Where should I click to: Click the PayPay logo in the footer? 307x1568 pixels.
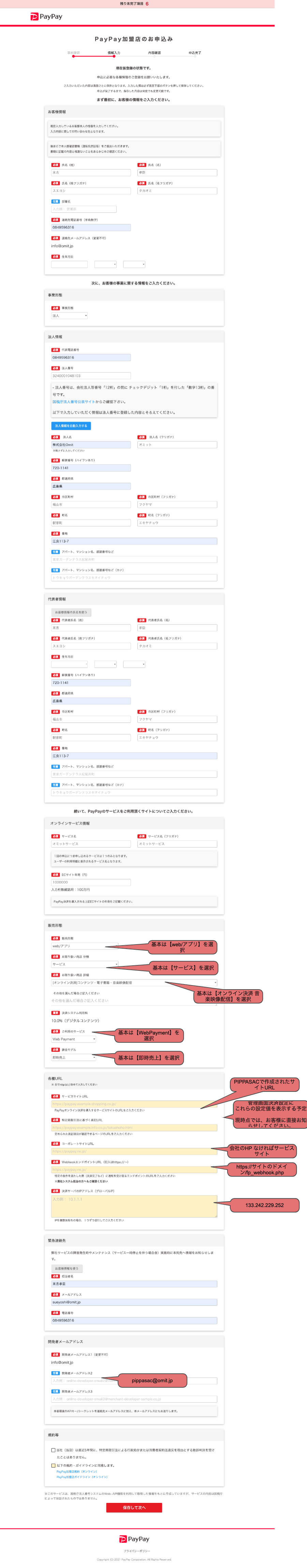134,1539
